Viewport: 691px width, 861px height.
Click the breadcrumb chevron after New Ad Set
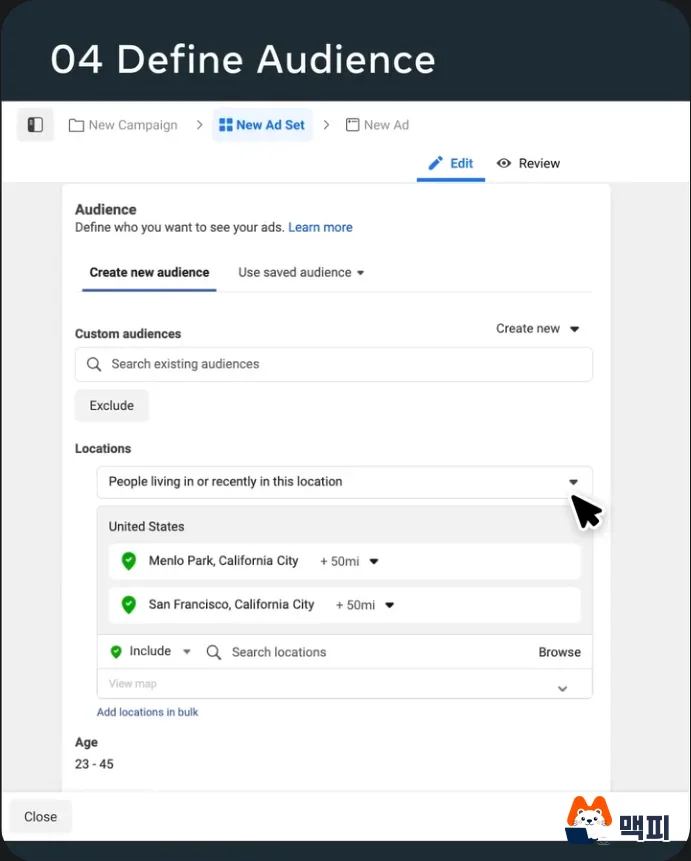point(326,125)
